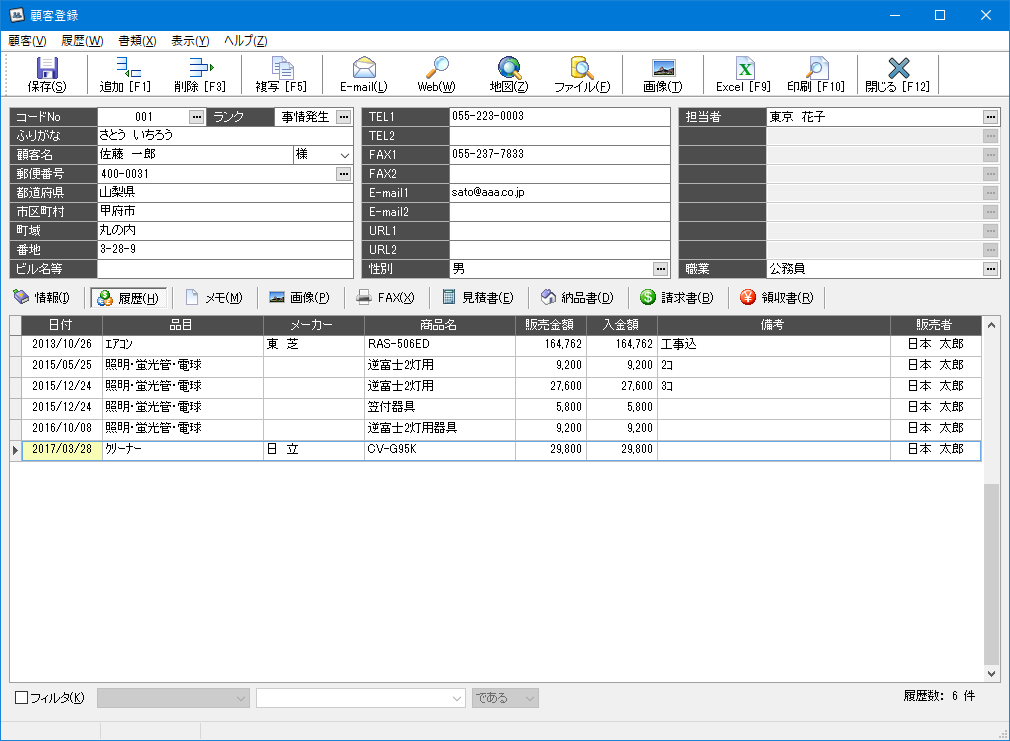The width and height of the screenshot is (1010, 741).
Task: Print using 印刷 [F10]
Action: pos(816,75)
